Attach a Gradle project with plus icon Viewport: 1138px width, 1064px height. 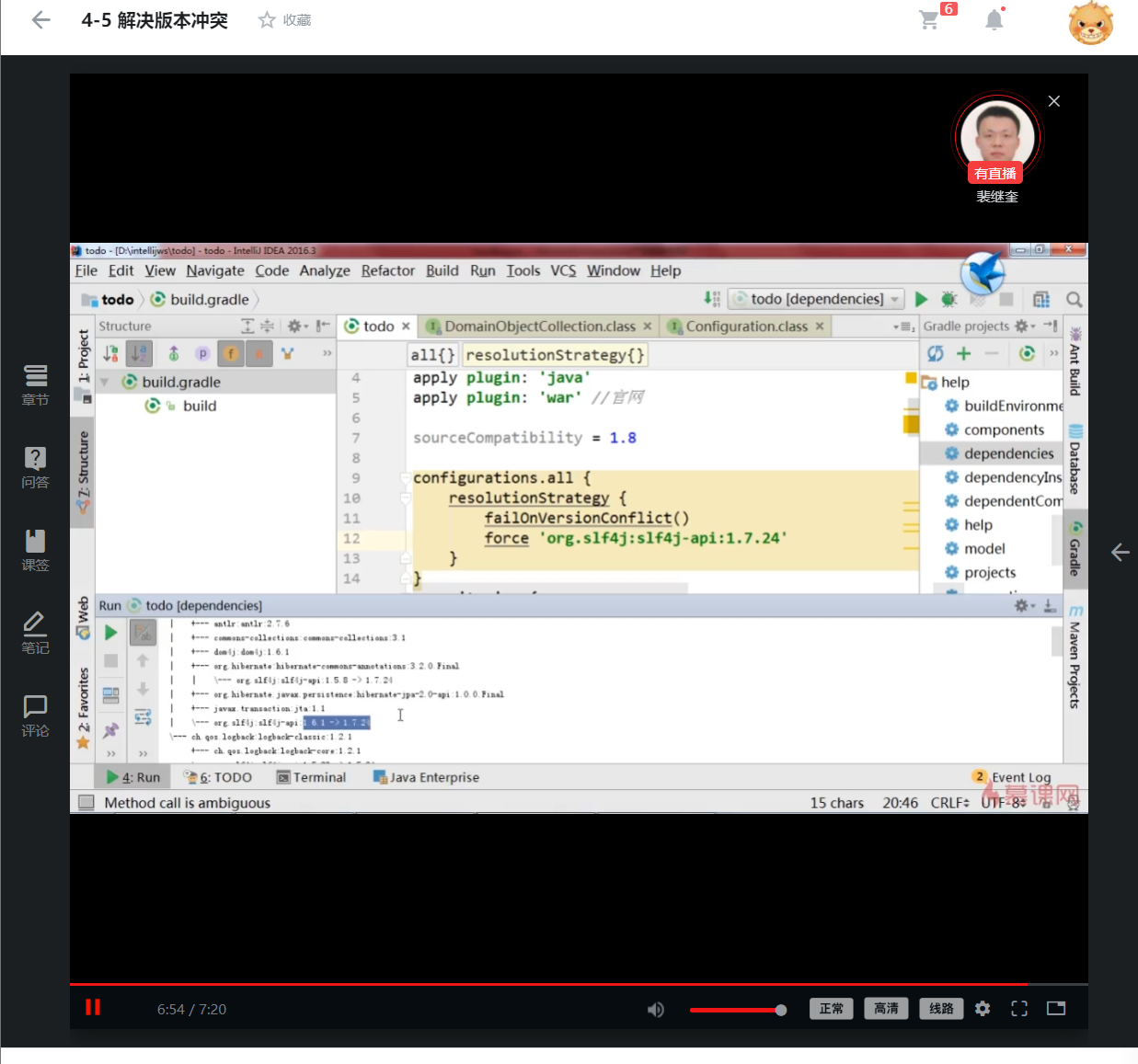963,353
